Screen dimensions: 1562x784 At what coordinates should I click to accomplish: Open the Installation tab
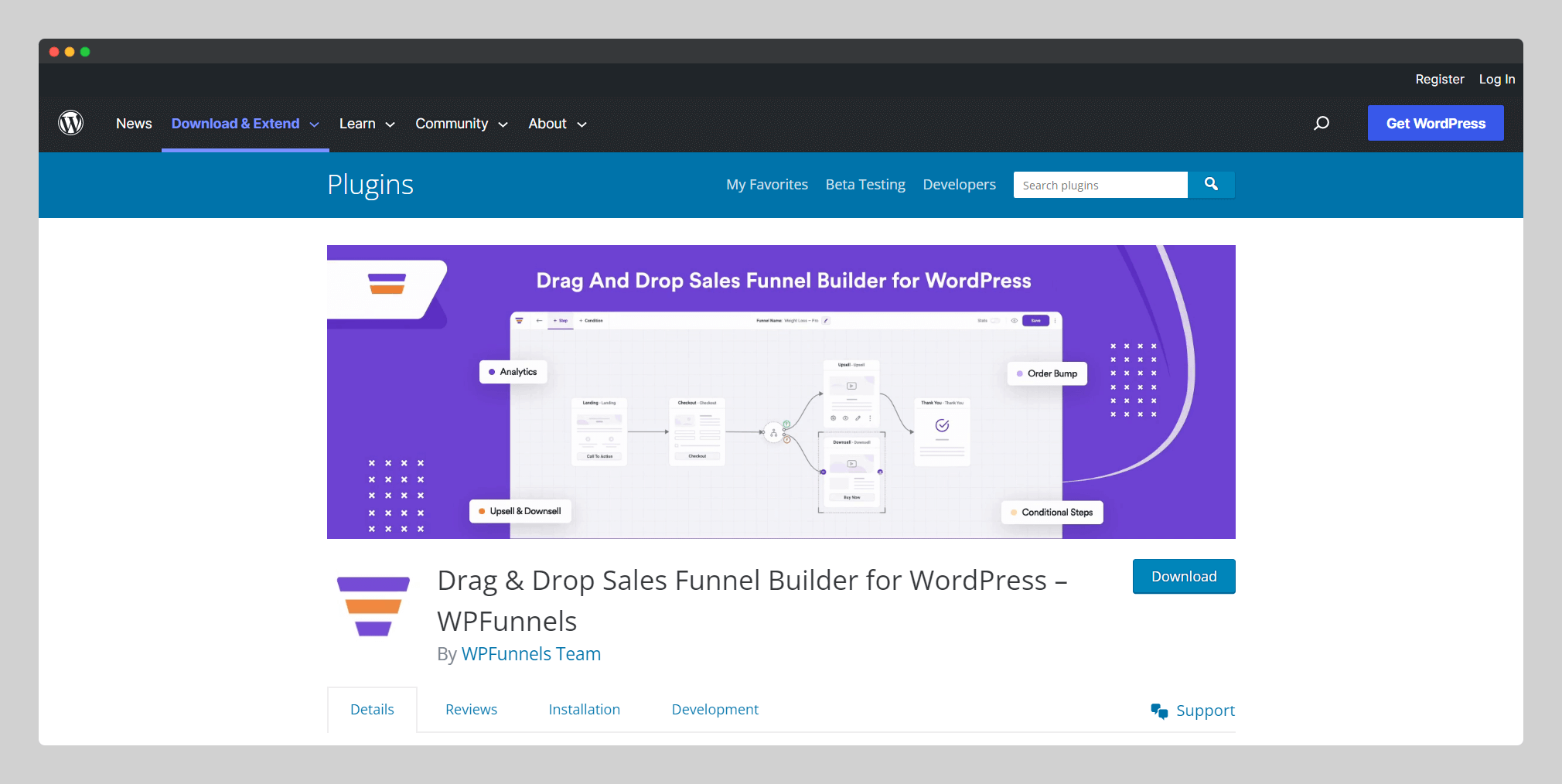(x=584, y=709)
